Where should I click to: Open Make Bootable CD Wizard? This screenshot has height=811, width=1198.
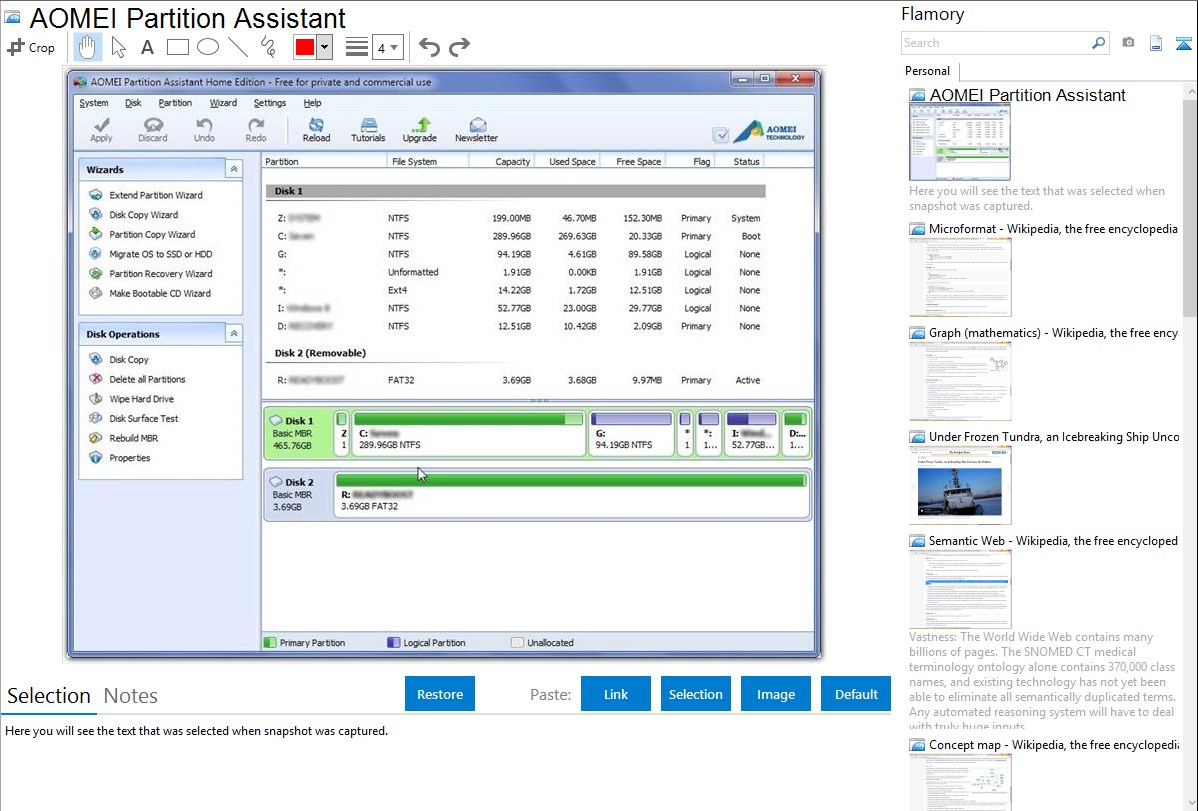[160, 293]
